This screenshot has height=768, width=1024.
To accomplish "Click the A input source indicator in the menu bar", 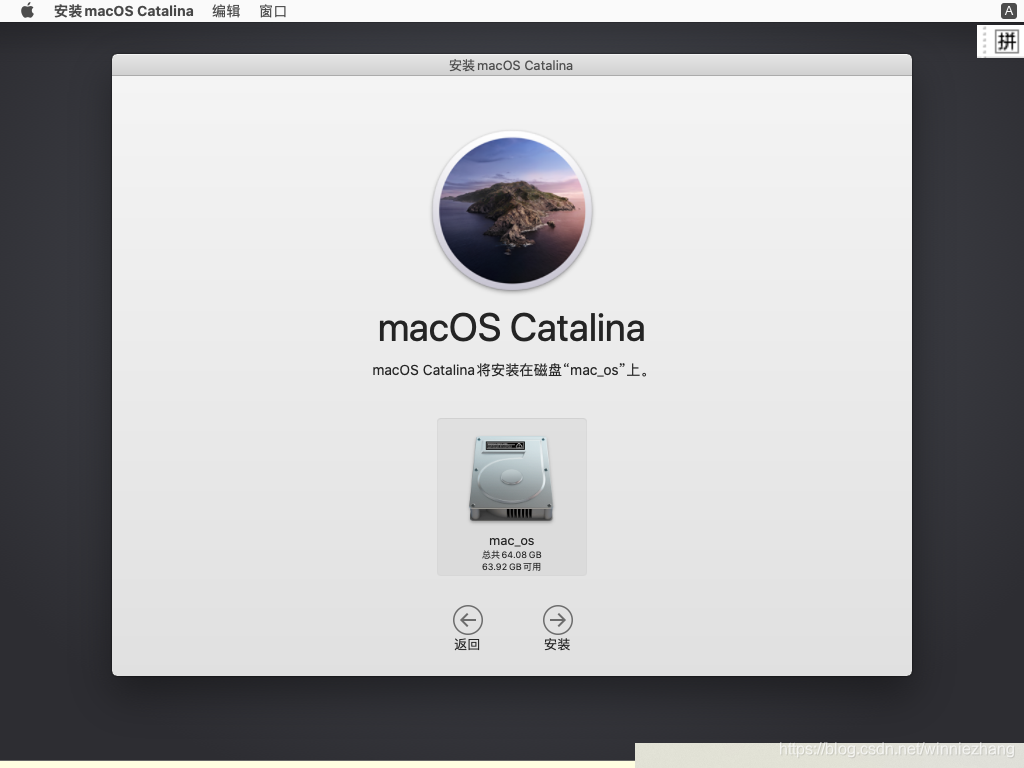I will coord(1008,10).
